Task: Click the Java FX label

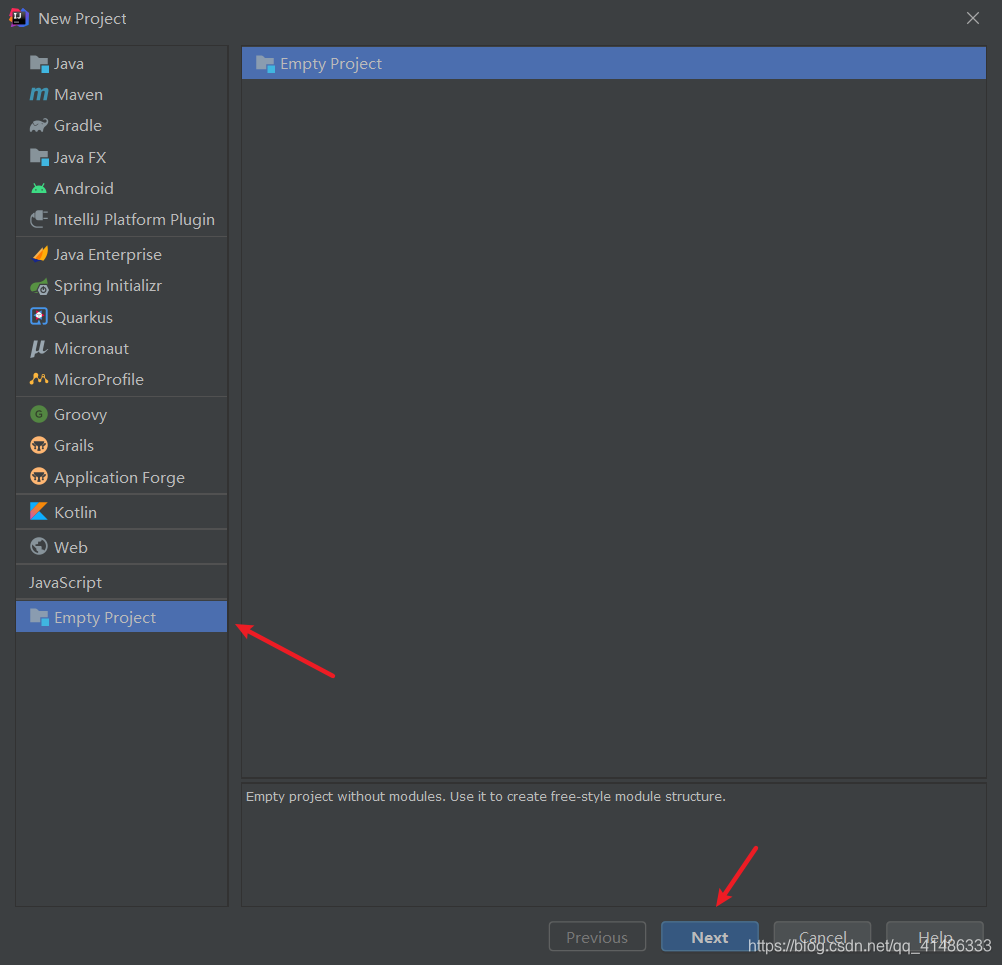Action: (80, 157)
